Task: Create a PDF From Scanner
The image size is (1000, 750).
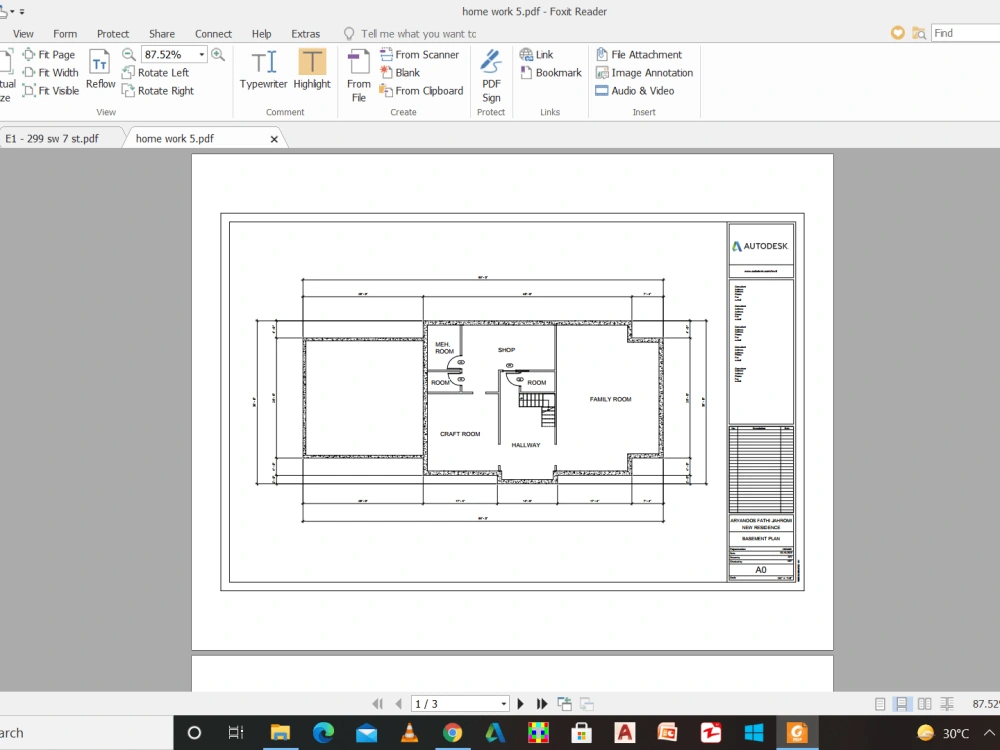Action: pyautogui.click(x=420, y=54)
